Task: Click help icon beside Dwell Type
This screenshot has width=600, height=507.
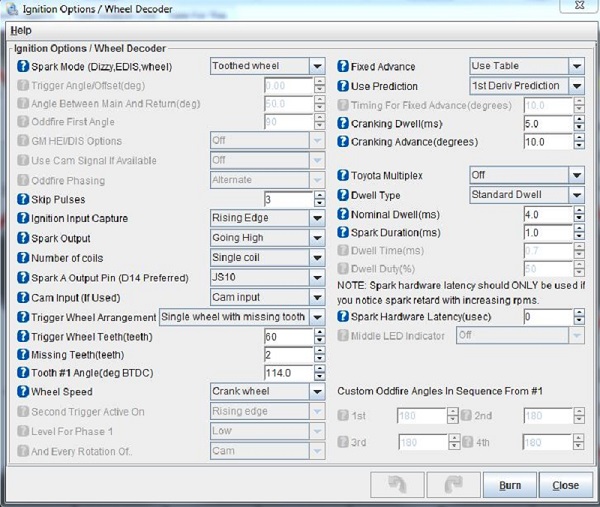Action: point(343,195)
